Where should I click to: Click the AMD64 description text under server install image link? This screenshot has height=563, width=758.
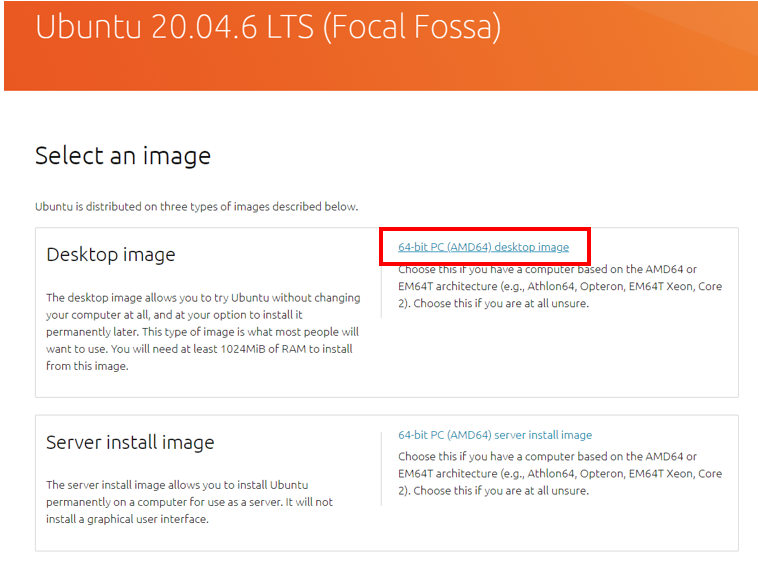[560, 473]
